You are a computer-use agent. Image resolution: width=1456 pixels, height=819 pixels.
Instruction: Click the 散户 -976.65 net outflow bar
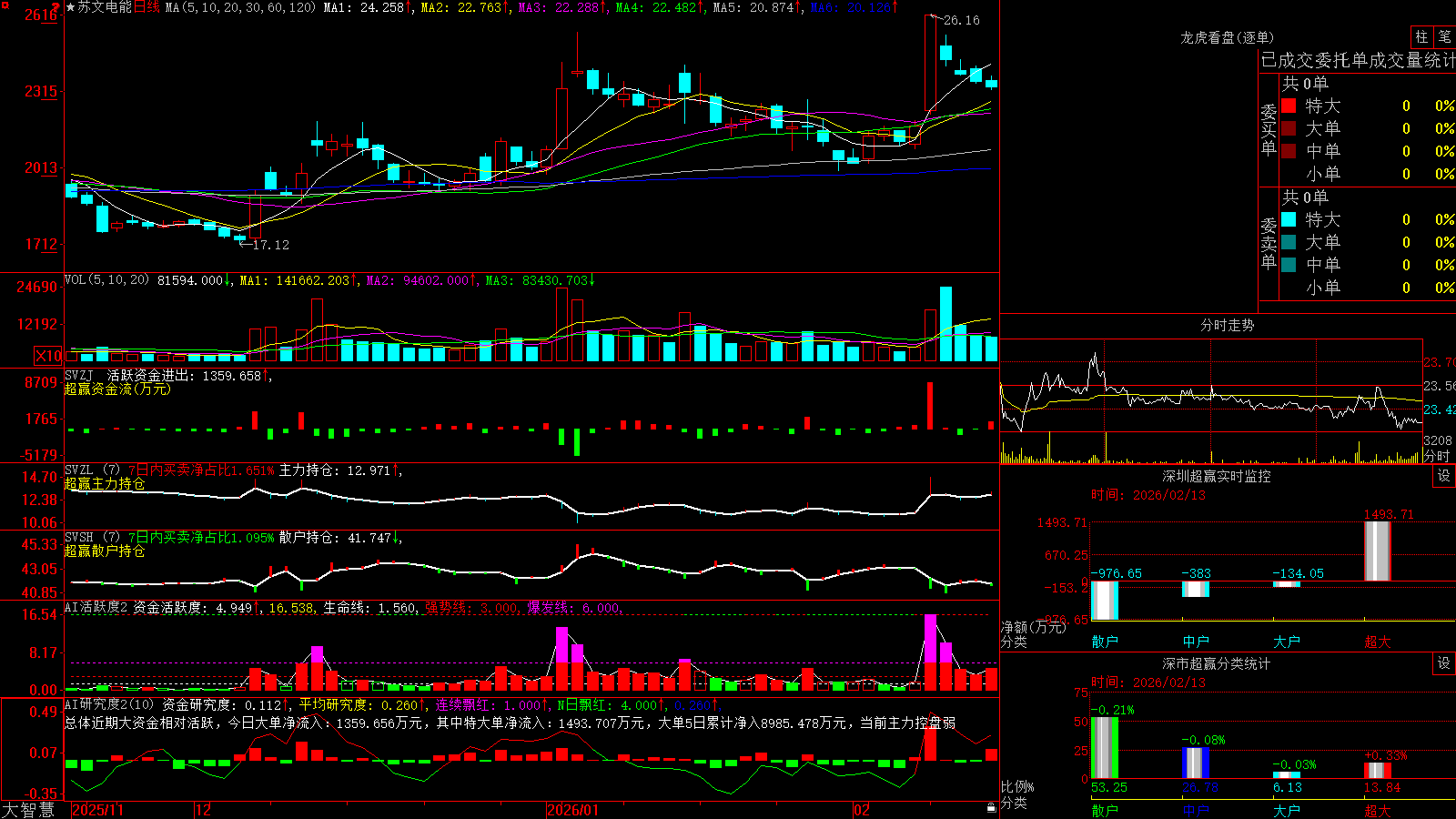[x=1105, y=601]
